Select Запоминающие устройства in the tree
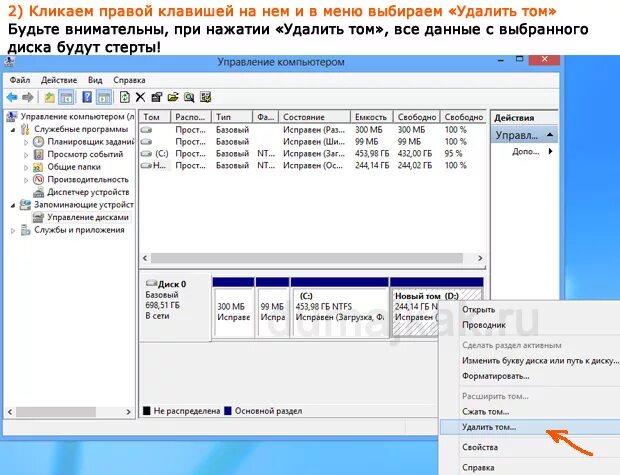 coord(83,205)
